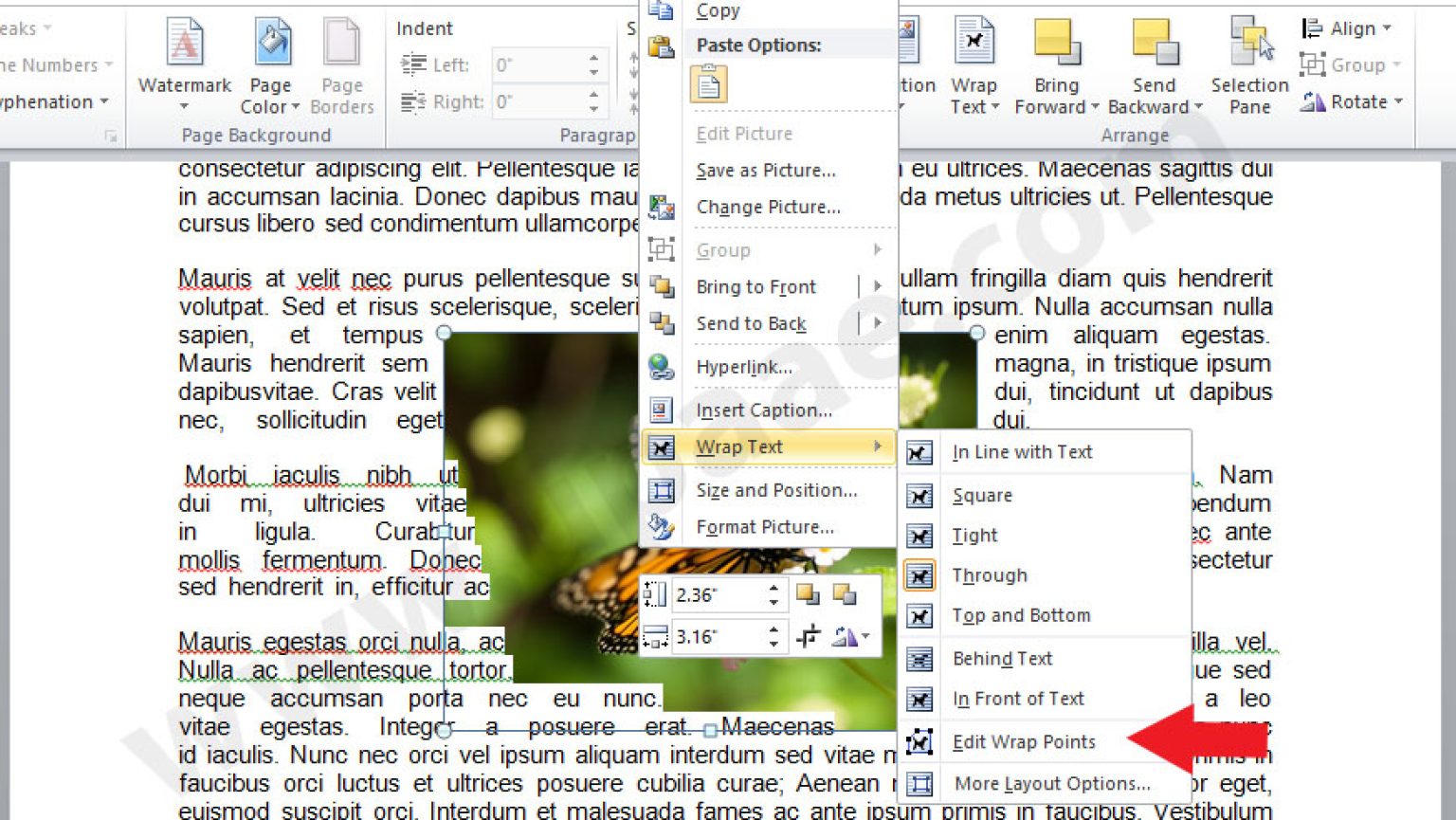Click inside the Left indent field
Viewport: 1456px width, 820px height.
coord(540,64)
